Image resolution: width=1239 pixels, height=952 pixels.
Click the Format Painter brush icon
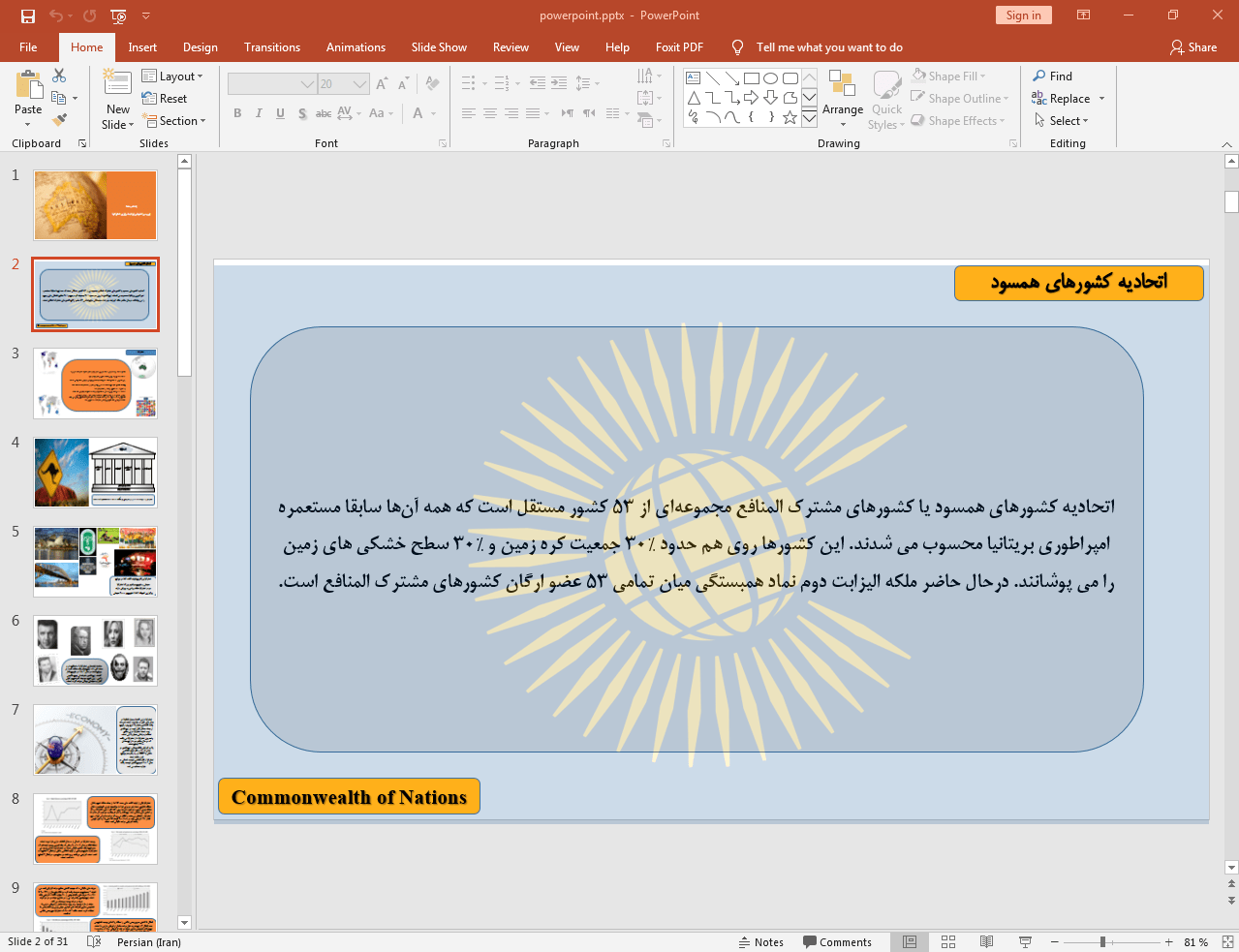pyautogui.click(x=59, y=120)
